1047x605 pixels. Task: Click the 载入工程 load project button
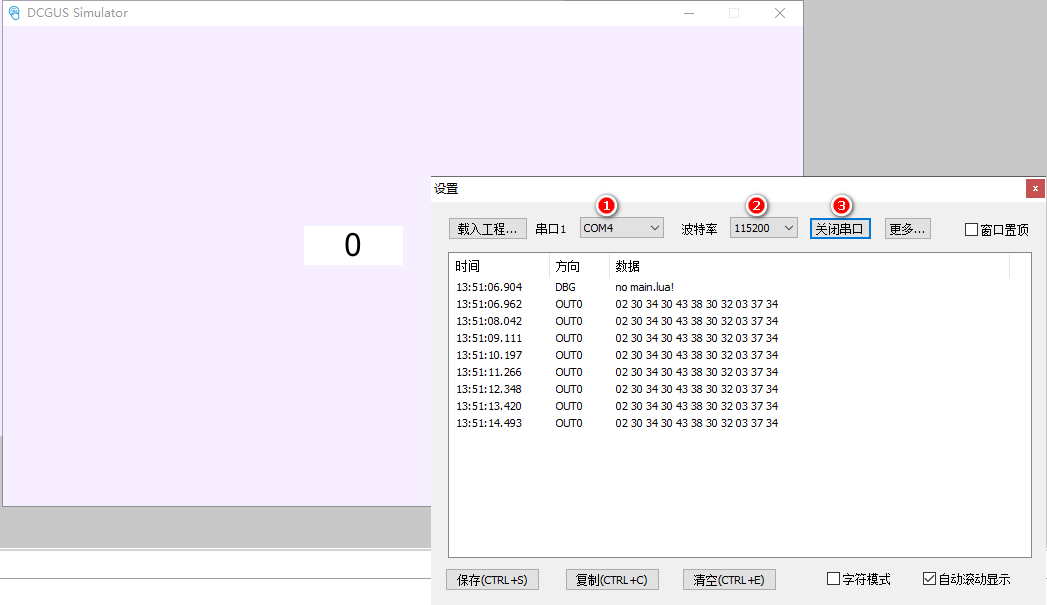487,229
